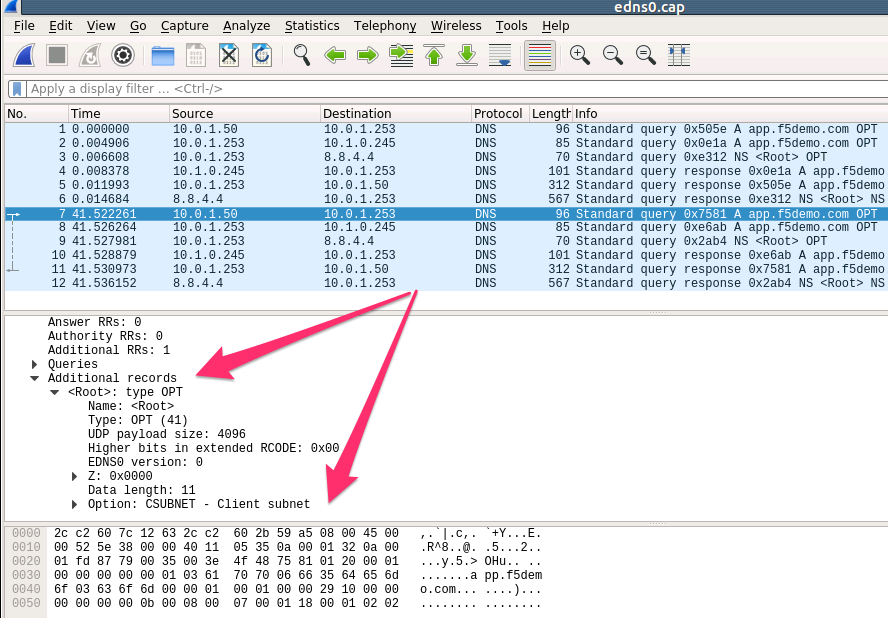The height and width of the screenshot is (618, 888).
Task: Jump to last packet with the down-arrow icon
Action: coord(466,55)
